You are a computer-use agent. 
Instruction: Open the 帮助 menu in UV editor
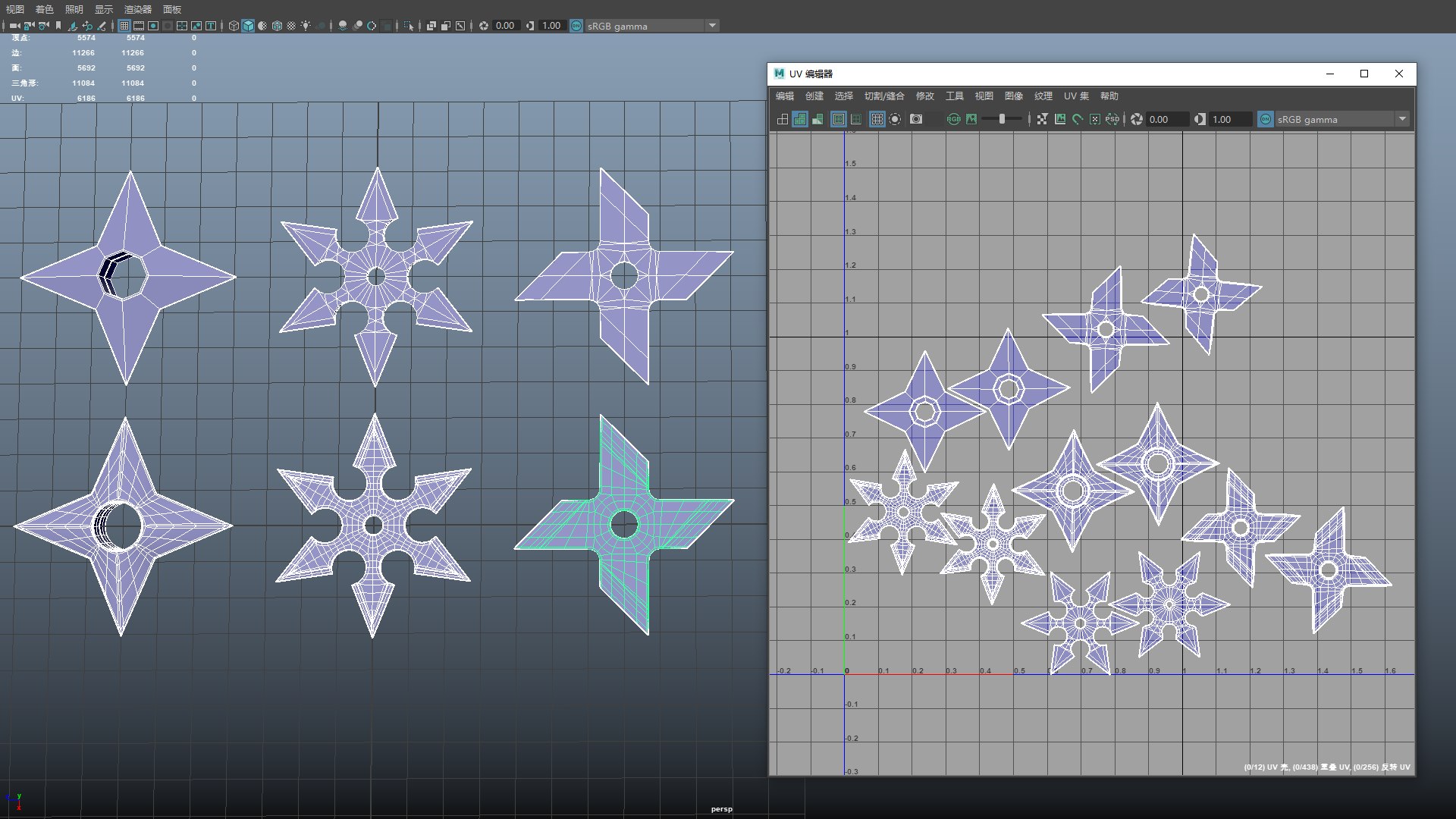[x=1109, y=96]
